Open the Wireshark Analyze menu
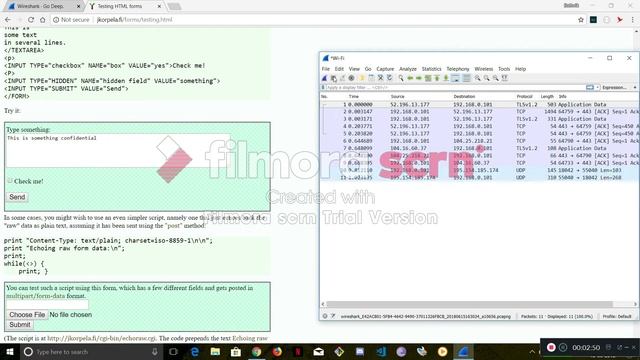Image resolution: width=640 pixels, height=360 pixels. tap(408, 69)
